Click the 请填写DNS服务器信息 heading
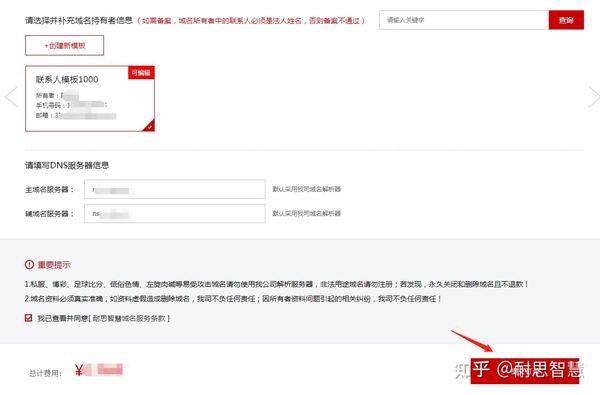The width and height of the screenshot is (600, 395). coord(67,165)
